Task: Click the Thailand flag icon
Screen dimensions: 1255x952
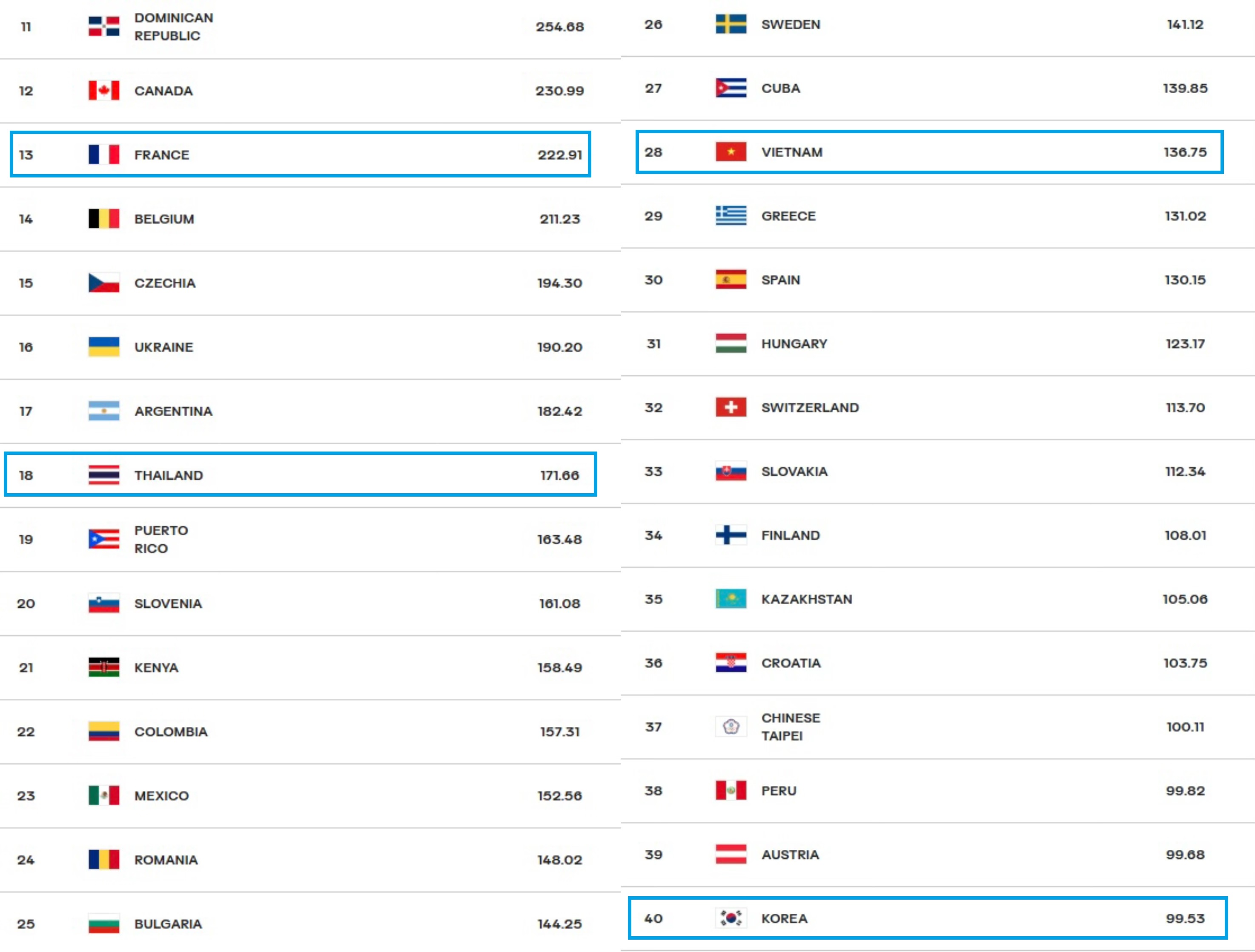Action: 104,475
